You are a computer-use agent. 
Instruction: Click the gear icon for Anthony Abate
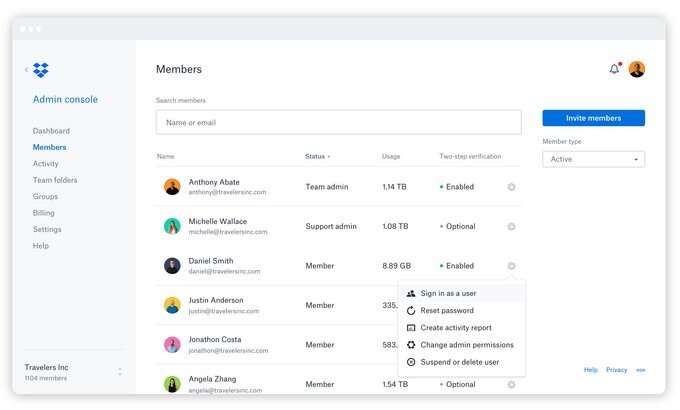click(x=511, y=187)
